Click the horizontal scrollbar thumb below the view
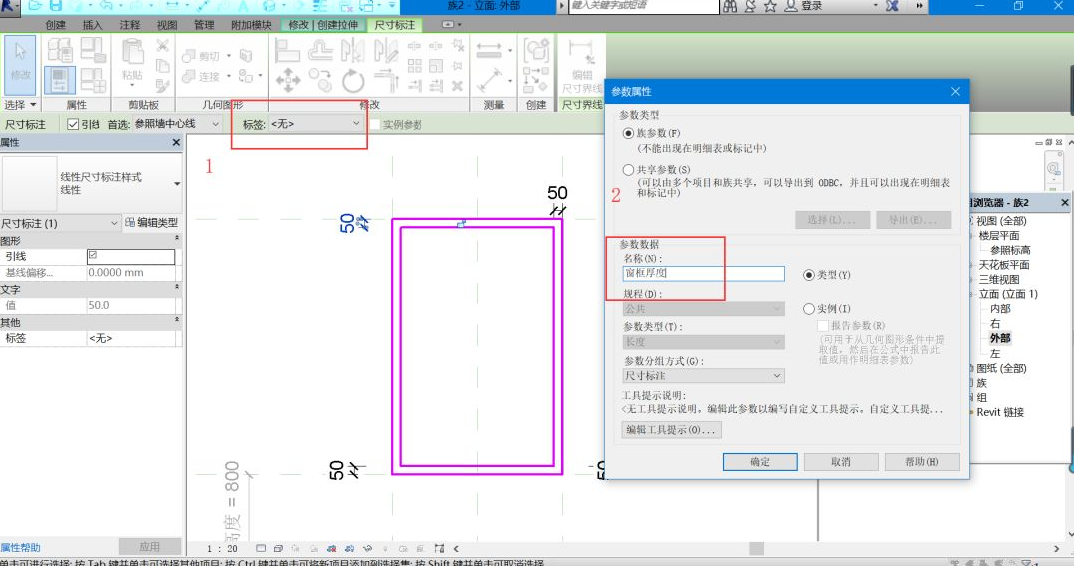Viewport: 1074px width, 566px height. (756, 548)
